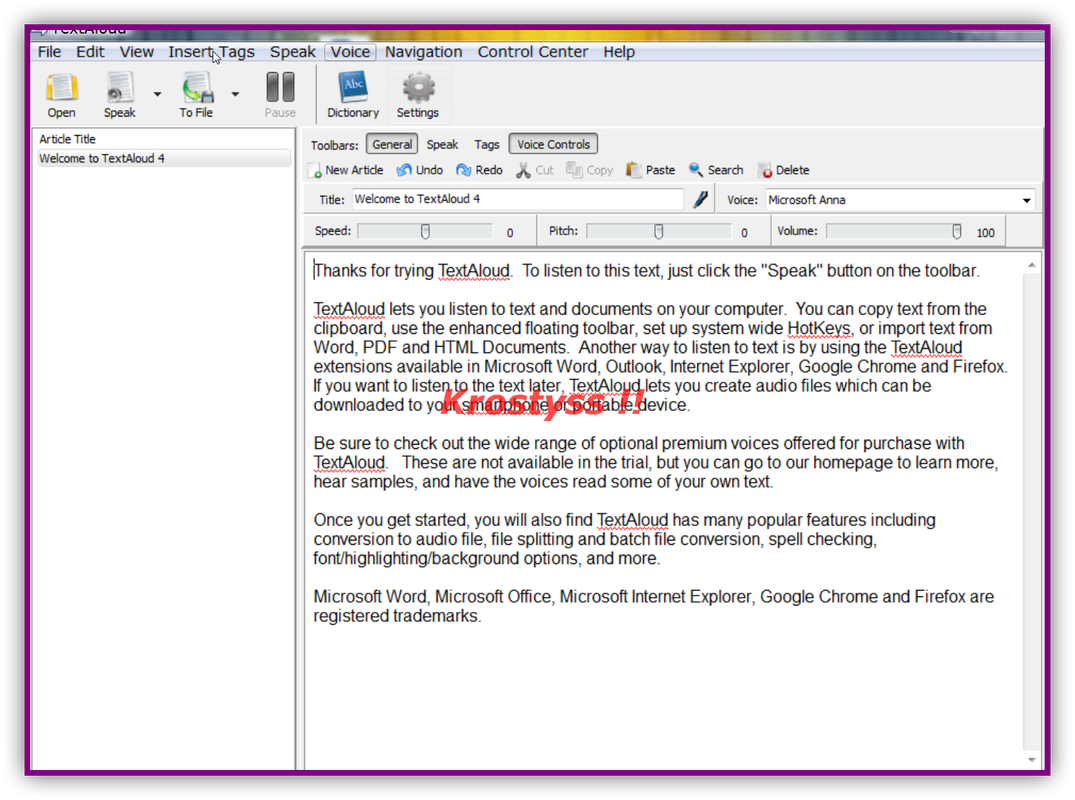Click the volume value 100

[985, 233]
